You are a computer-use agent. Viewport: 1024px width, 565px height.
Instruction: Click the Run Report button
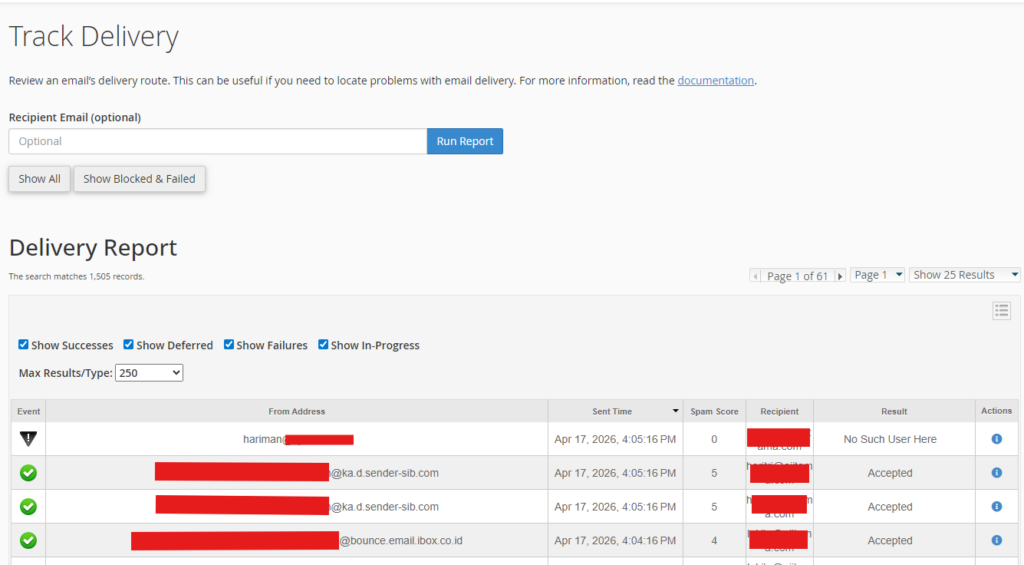(x=464, y=142)
